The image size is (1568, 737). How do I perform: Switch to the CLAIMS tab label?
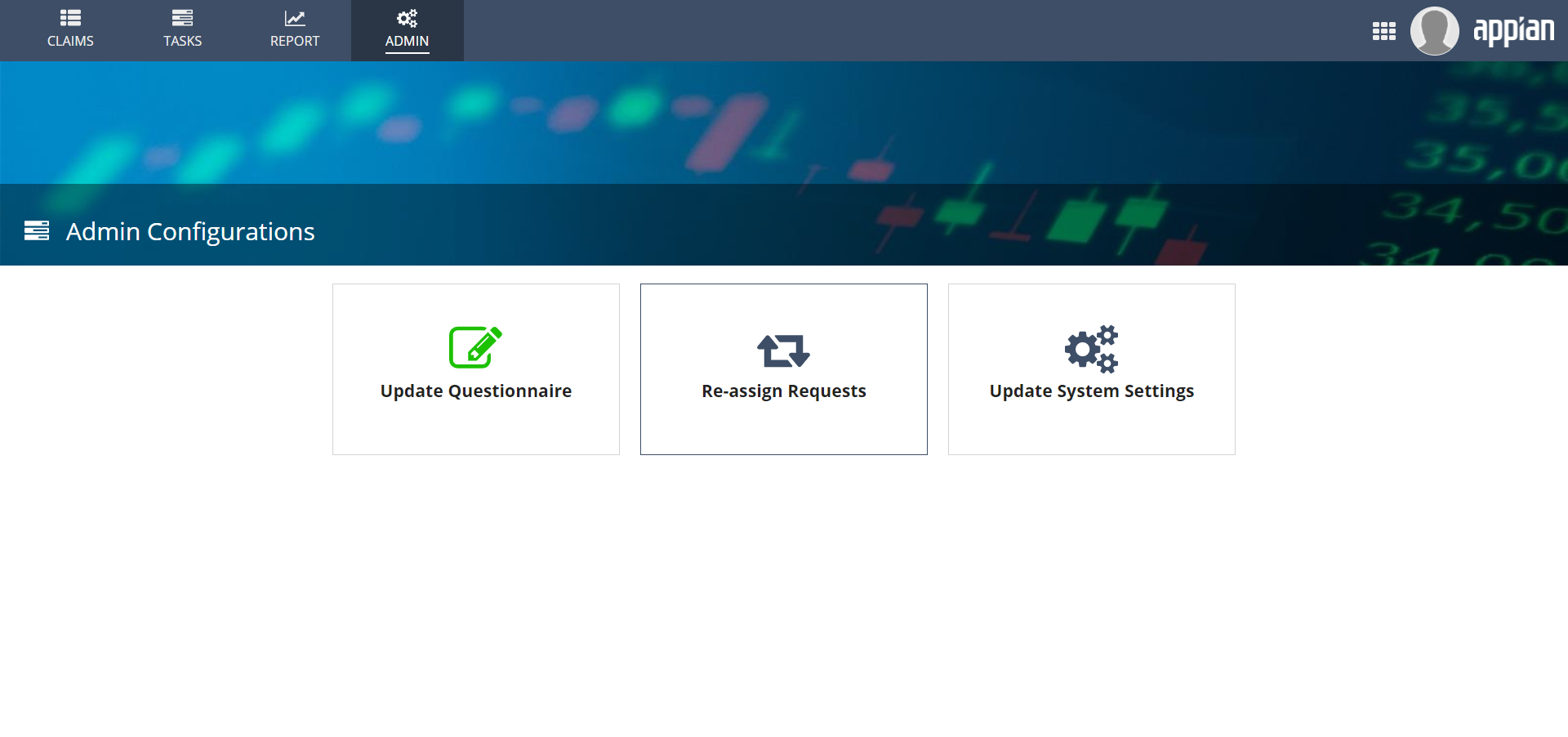[70, 41]
